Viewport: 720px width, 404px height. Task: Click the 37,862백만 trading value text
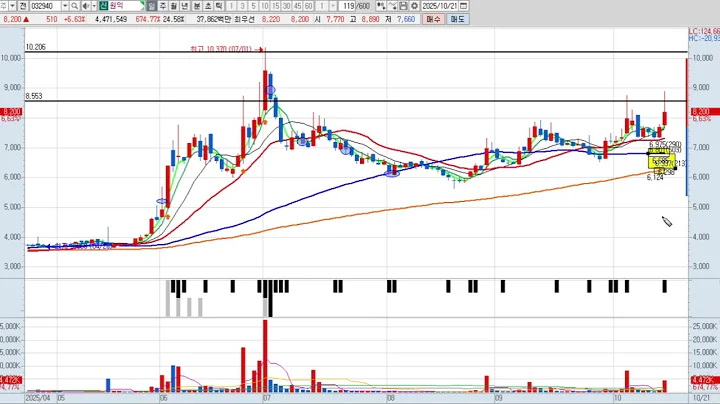pos(215,19)
